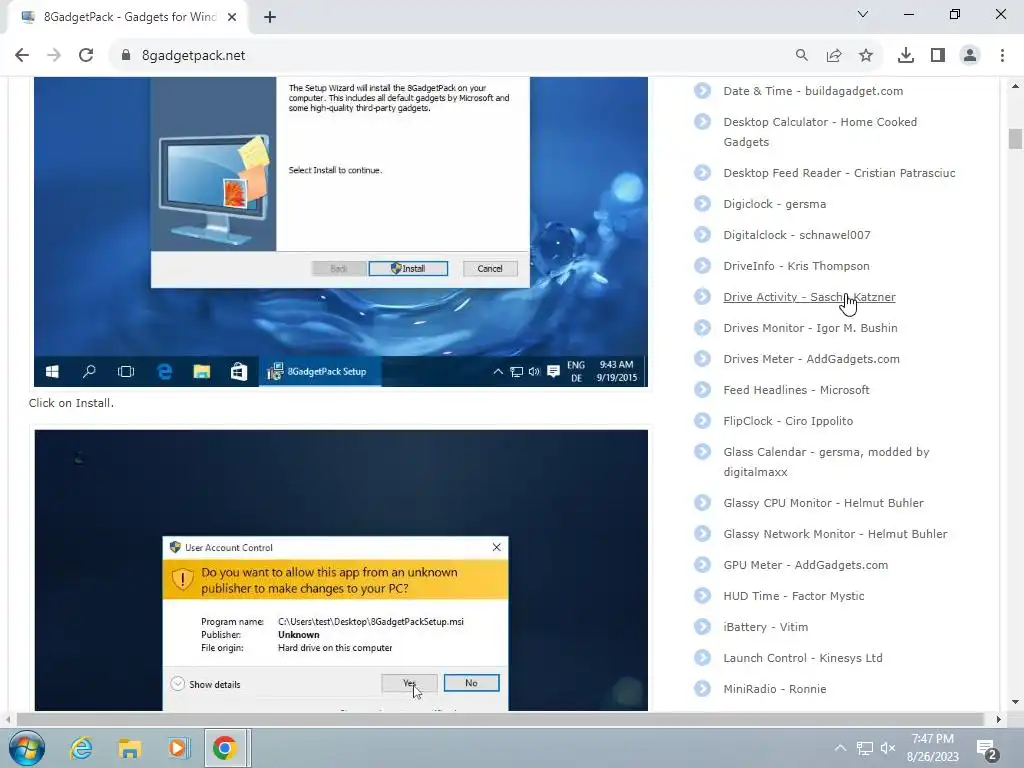
Task: Click the address bar URL field
Action: 457,56
